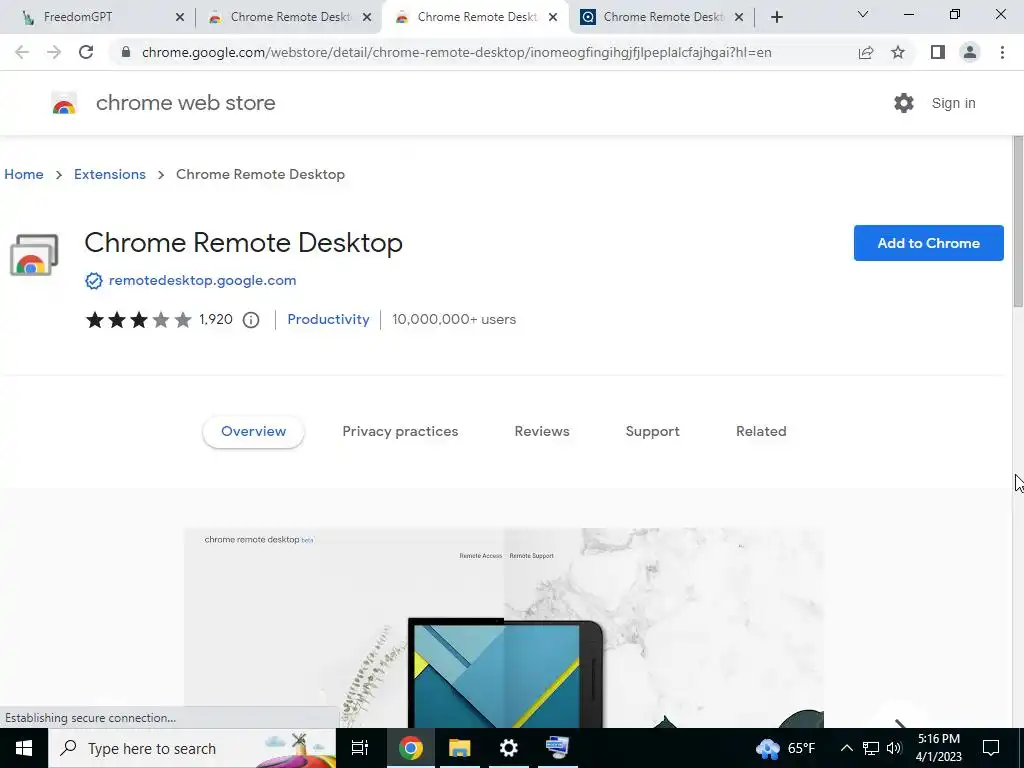This screenshot has height=768, width=1024.
Task: Click the network tray icon
Action: coord(871,748)
